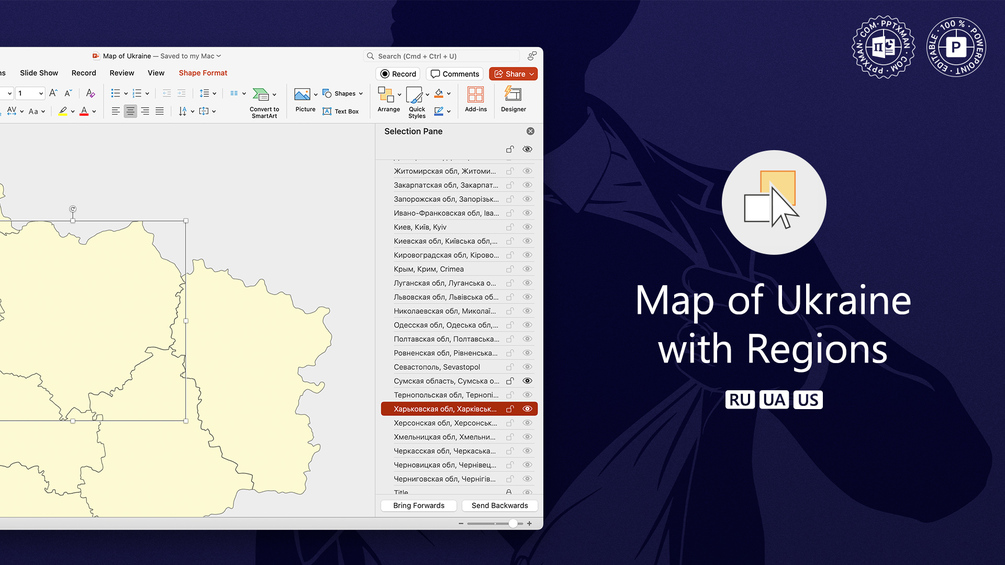Screen dimensions: 1005x565
Task: Apply a bulleted list using Bullets icon
Action: coord(115,94)
